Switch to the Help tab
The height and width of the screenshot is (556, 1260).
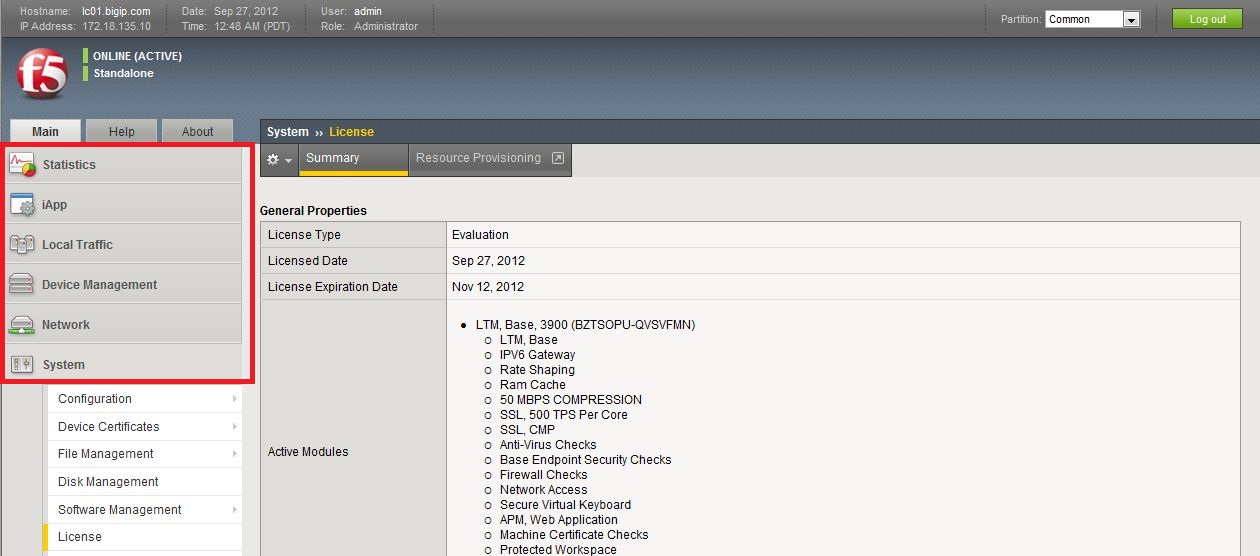[x=121, y=131]
